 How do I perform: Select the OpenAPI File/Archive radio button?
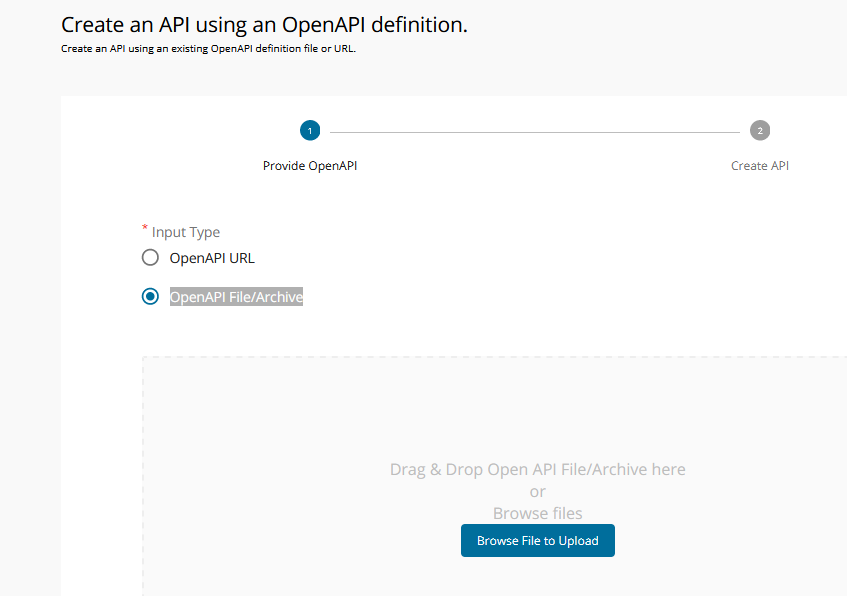click(x=150, y=297)
